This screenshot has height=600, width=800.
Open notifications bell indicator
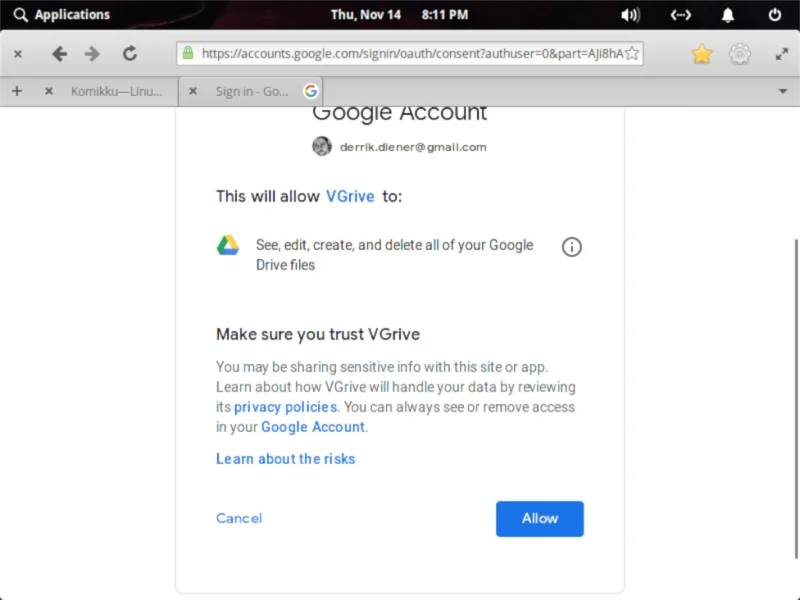coord(728,15)
